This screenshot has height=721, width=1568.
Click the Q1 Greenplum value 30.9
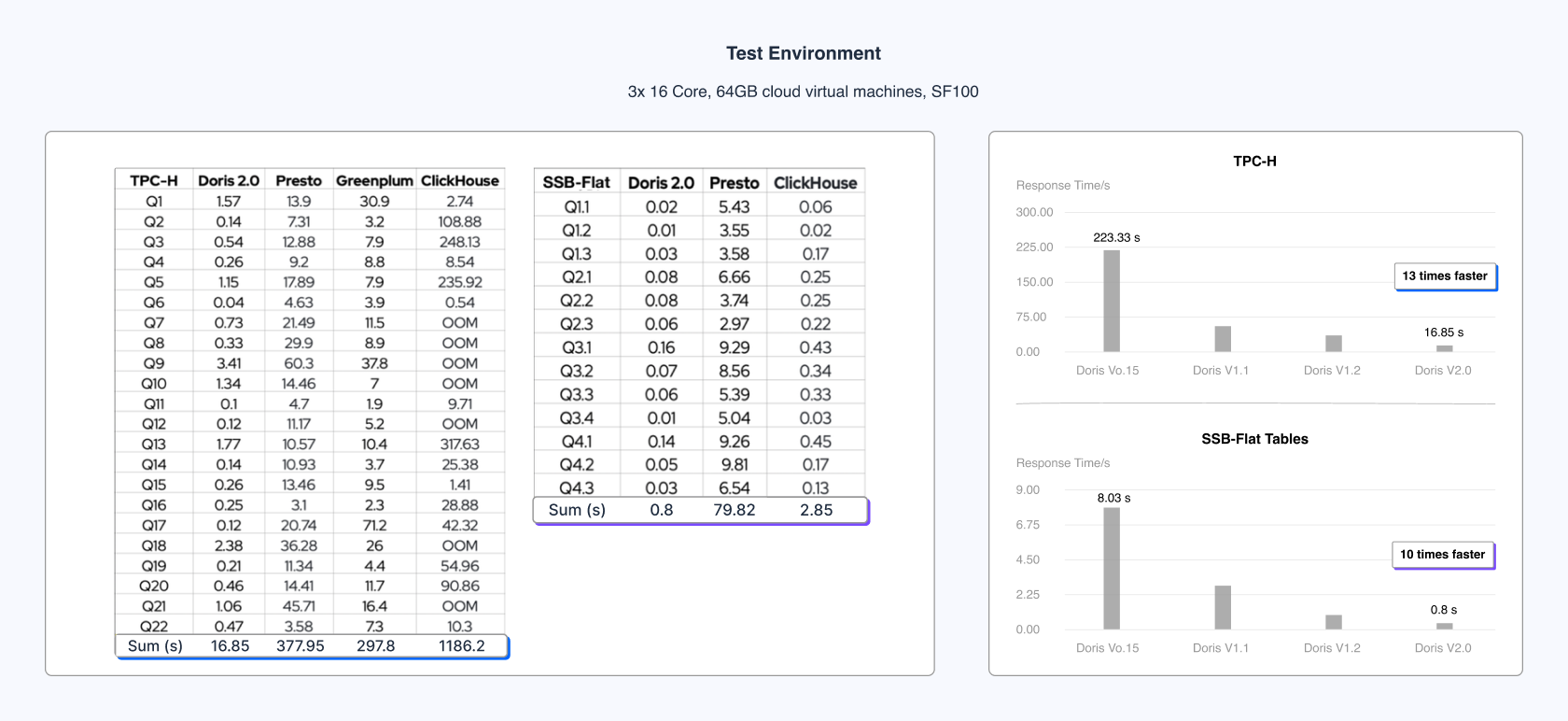pos(374,202)
